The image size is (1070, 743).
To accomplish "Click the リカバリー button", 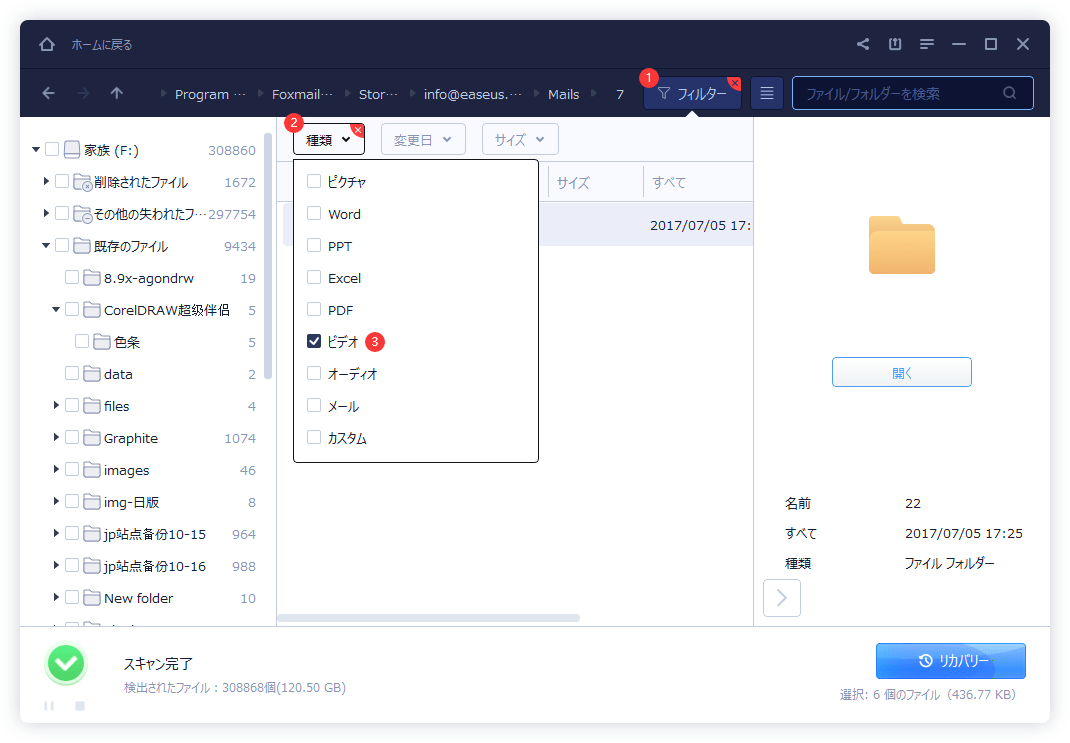I will 951,660.
